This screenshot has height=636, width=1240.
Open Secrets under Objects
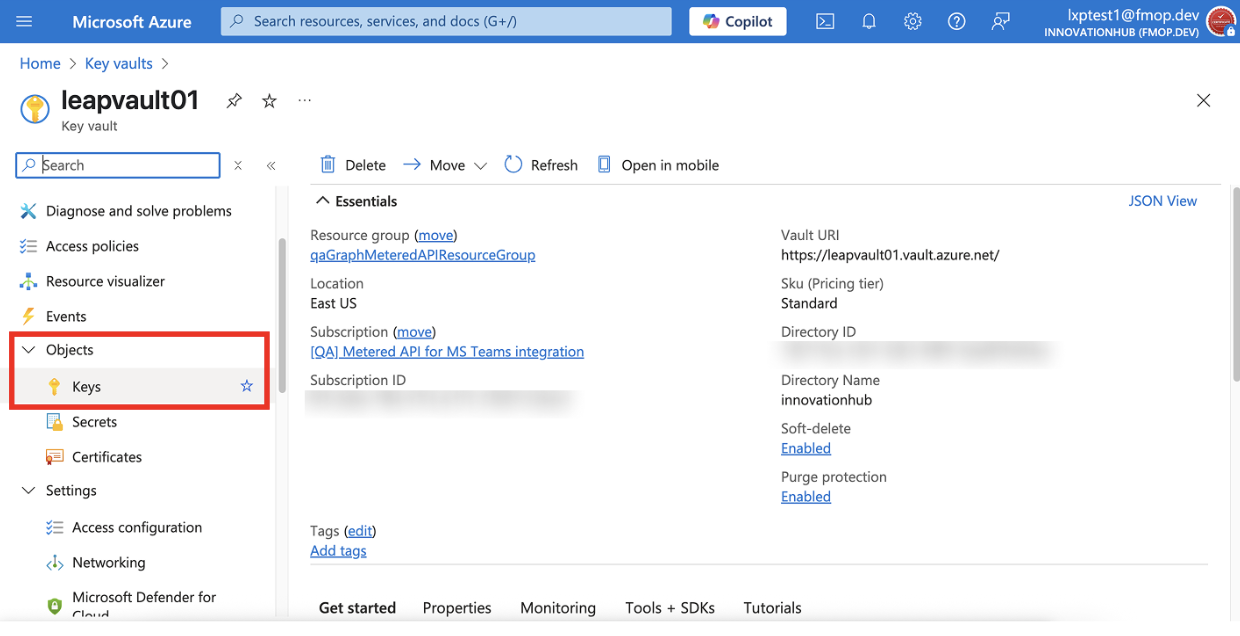95,422
